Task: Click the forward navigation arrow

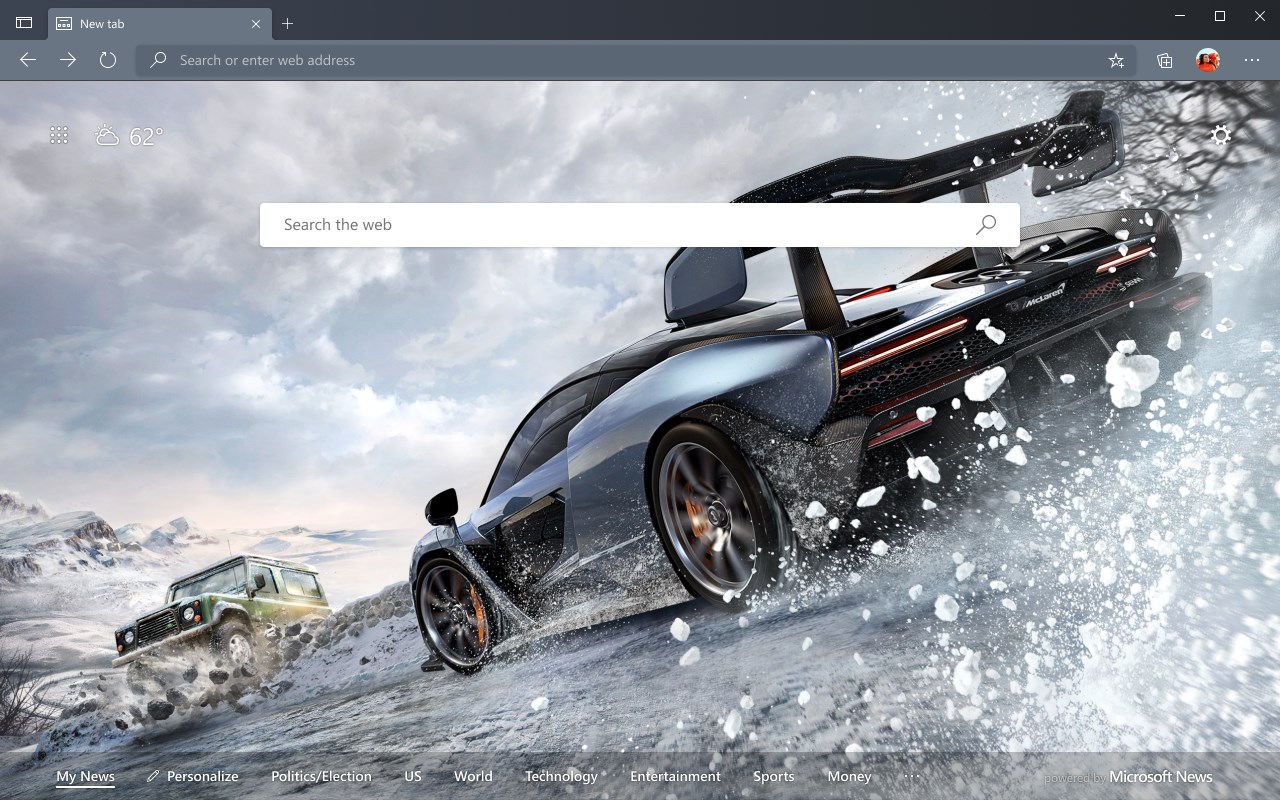Action: click(68, 60)
